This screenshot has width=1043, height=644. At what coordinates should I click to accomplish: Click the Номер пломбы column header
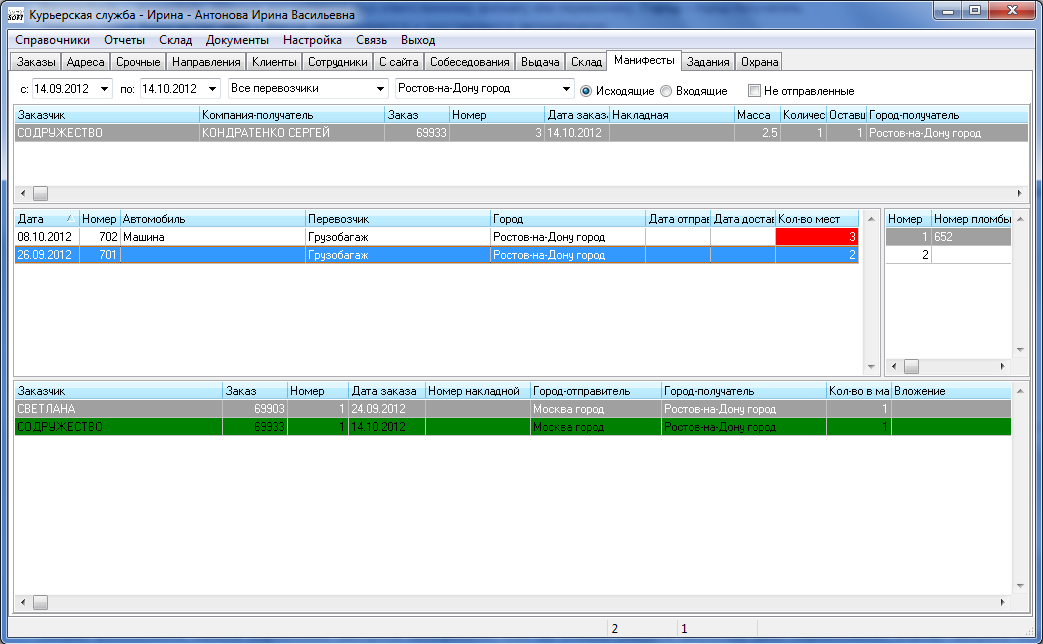972,219
